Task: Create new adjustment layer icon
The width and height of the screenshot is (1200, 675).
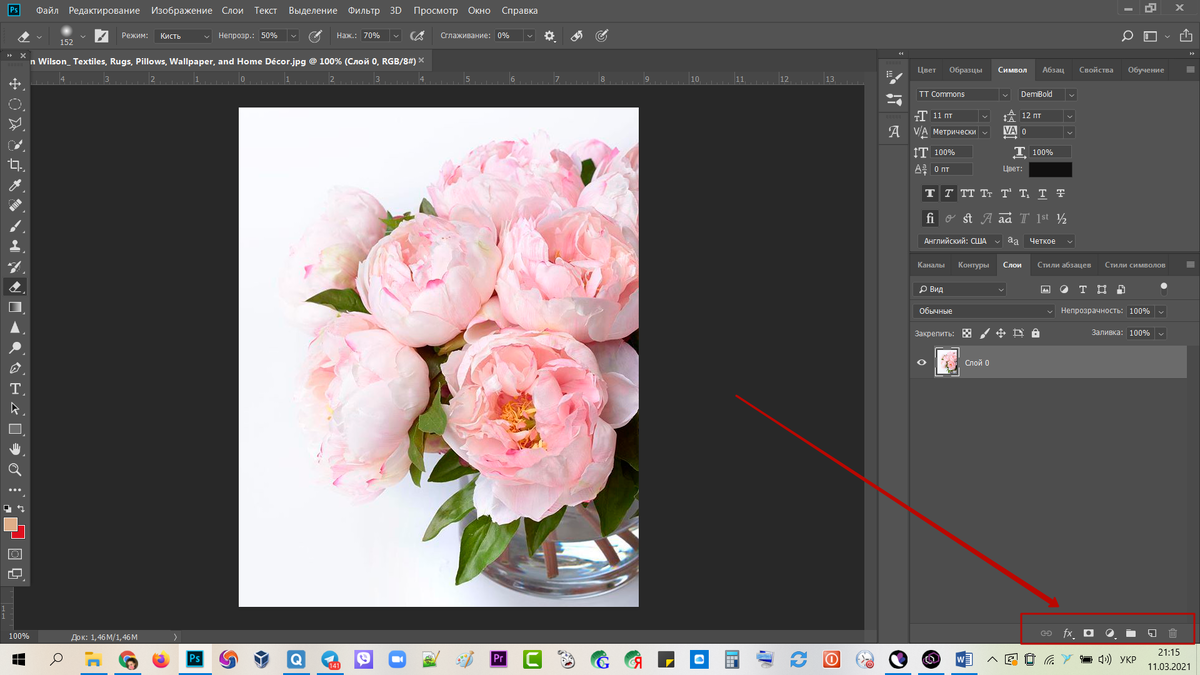Action: tap(1110, 633)
